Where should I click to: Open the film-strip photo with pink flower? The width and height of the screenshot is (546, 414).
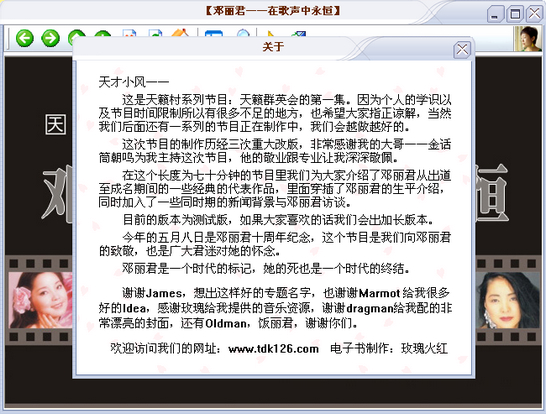[x=40, y=300]
